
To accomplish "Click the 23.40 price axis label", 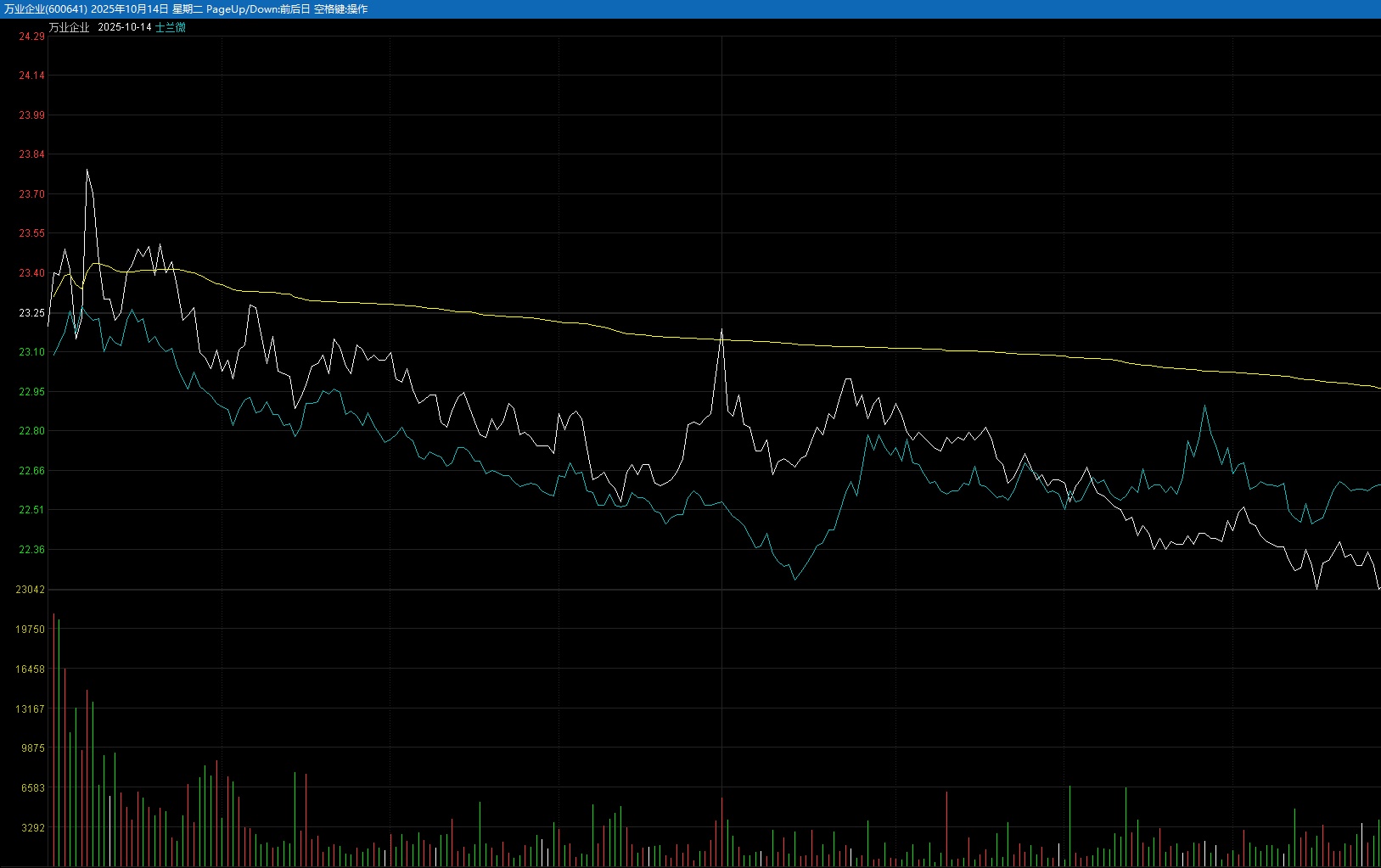I will (x=32, y=273).
